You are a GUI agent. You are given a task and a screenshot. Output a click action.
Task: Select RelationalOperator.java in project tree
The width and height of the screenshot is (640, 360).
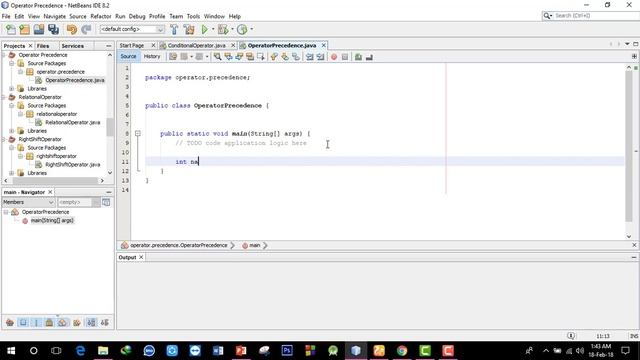(73, 122)
